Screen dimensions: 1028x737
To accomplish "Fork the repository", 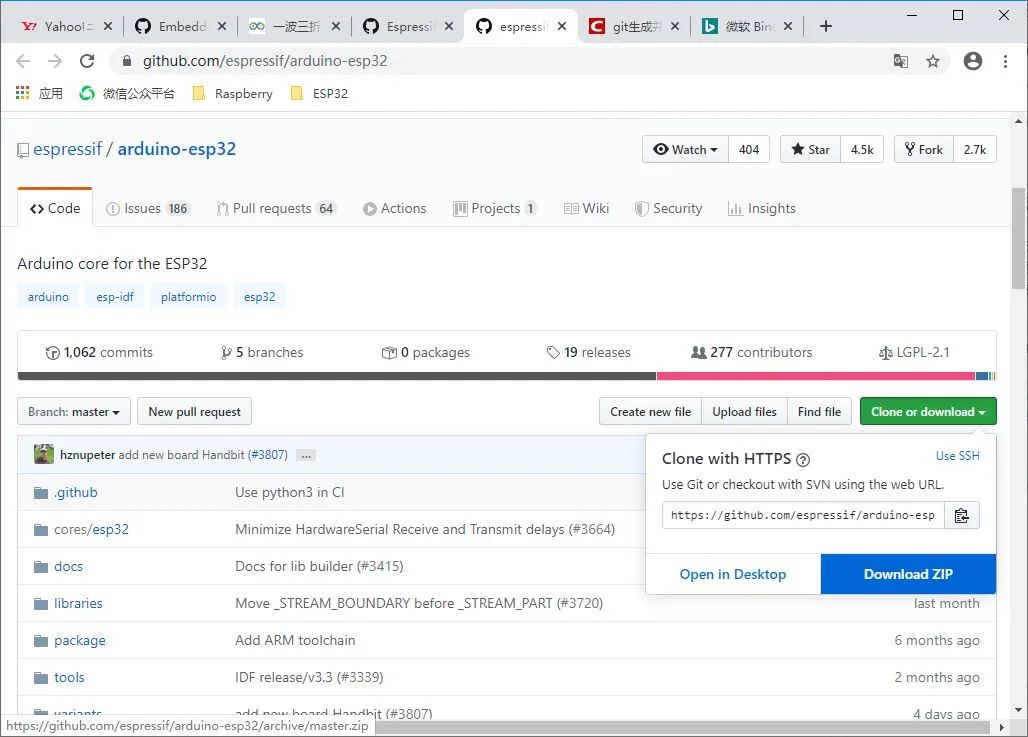I will pos(924,149).
